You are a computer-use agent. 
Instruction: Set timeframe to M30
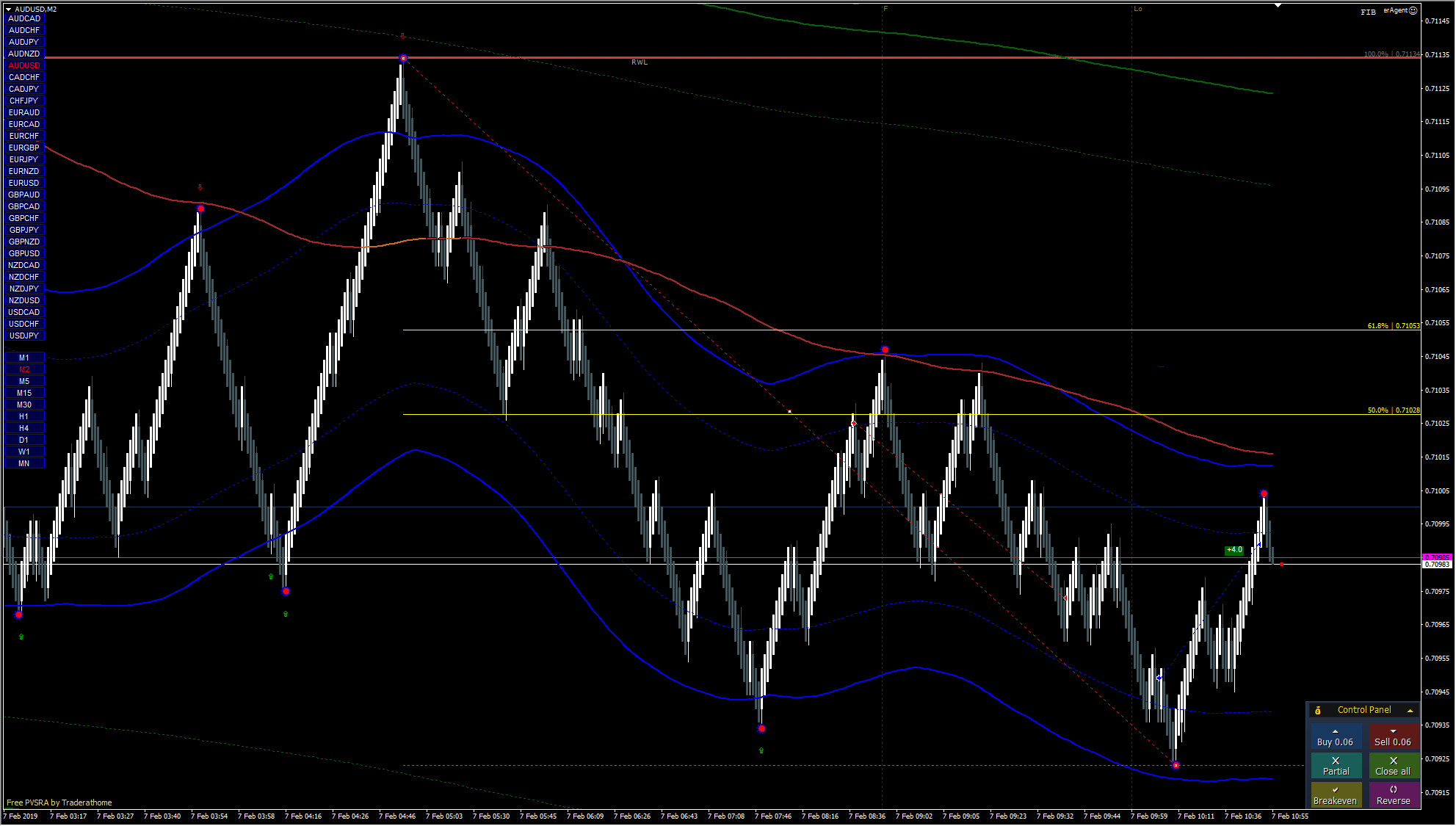(x=24, y=405)
